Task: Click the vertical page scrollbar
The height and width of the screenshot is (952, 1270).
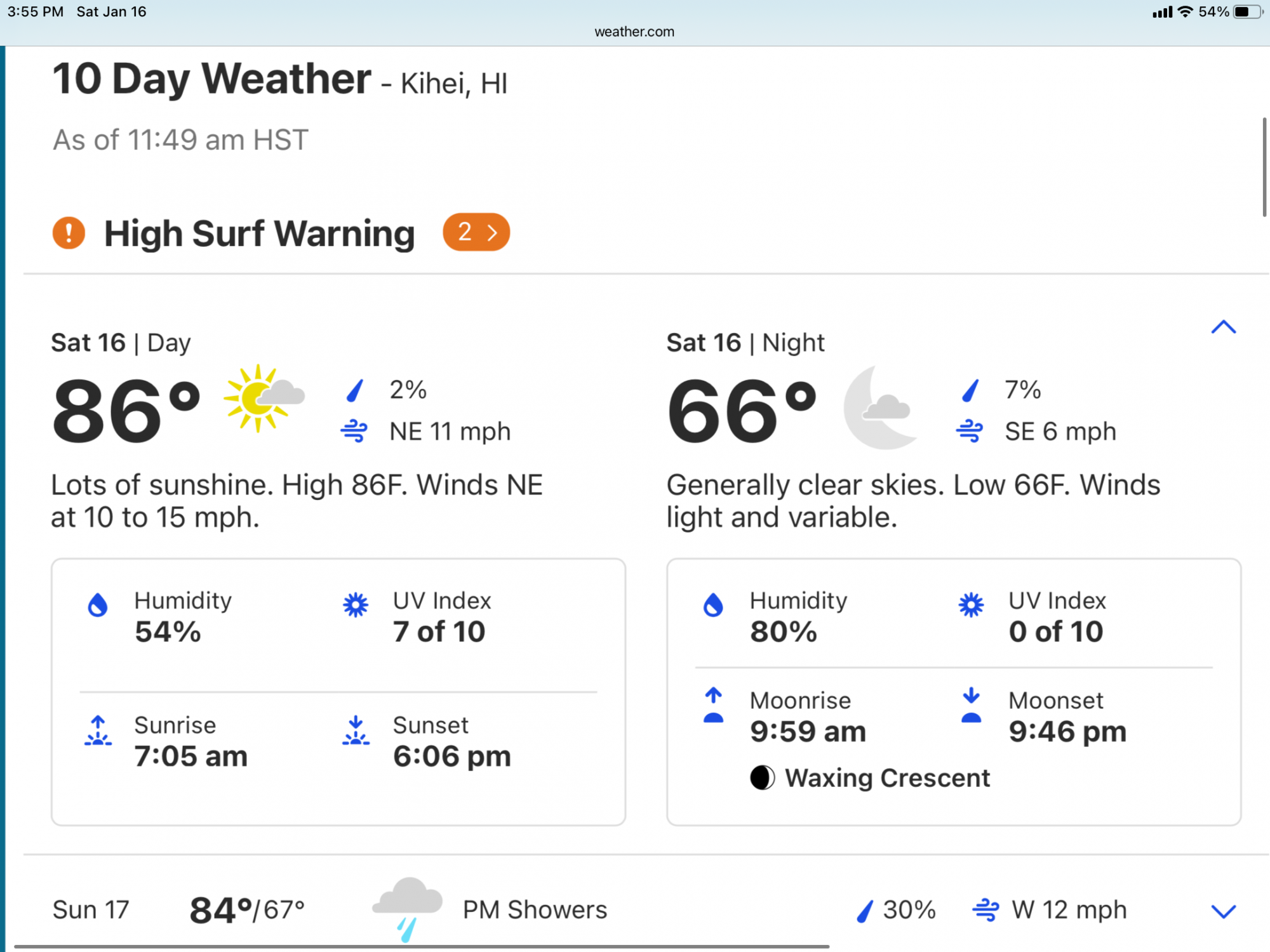Action: [x=1264, y=167]
